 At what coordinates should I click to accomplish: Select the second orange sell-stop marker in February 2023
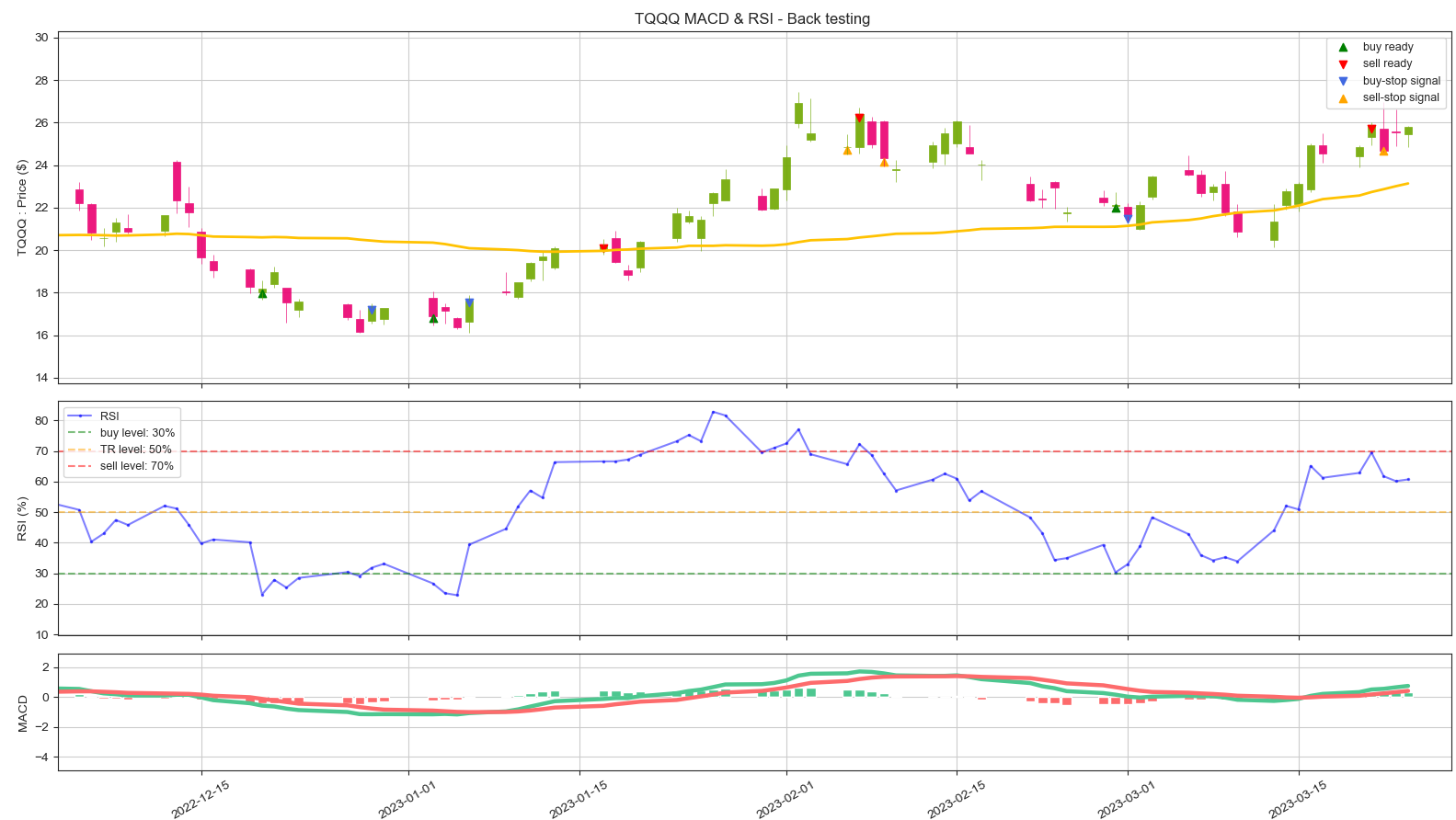tap(884, 162)
